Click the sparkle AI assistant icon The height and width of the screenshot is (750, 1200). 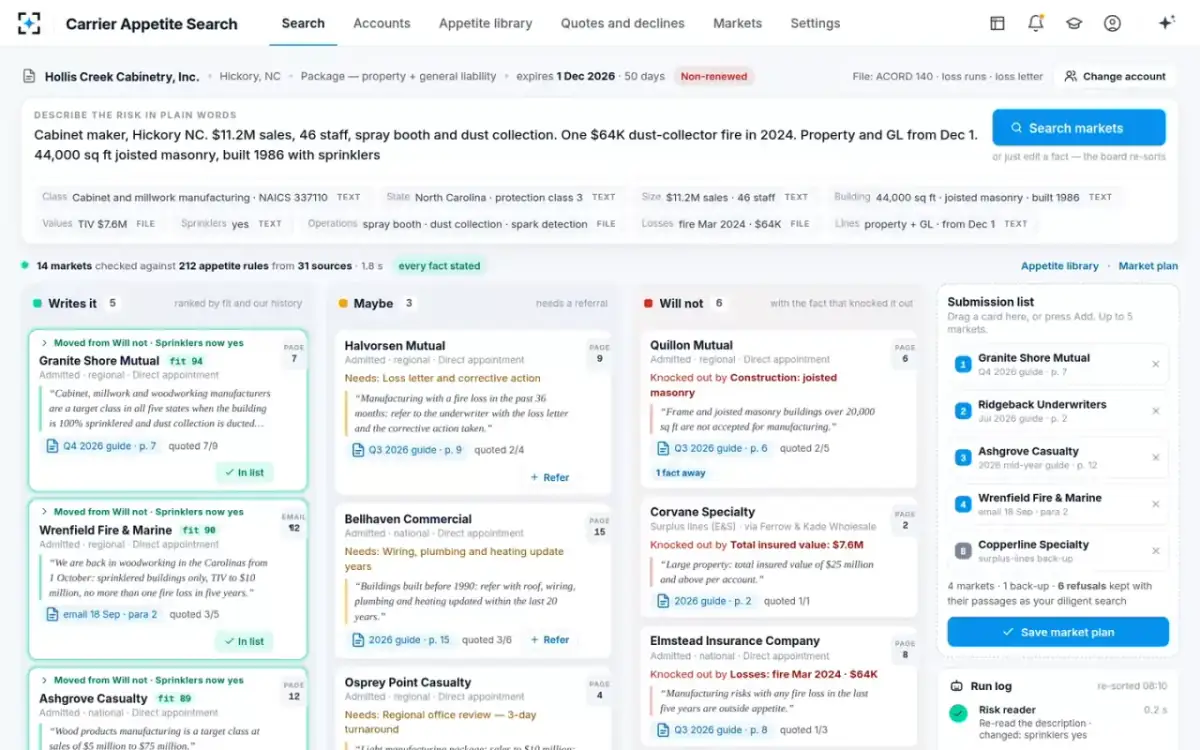(1166, 23)
